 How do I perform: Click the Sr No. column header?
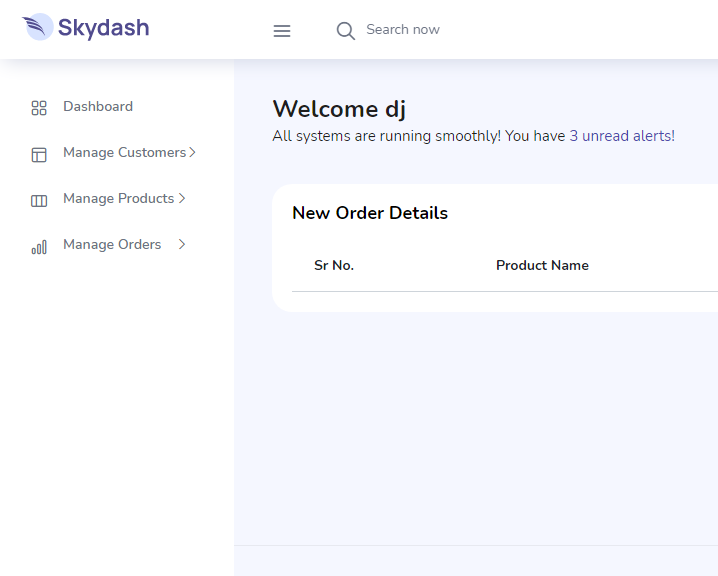click(x=334, y=265)
